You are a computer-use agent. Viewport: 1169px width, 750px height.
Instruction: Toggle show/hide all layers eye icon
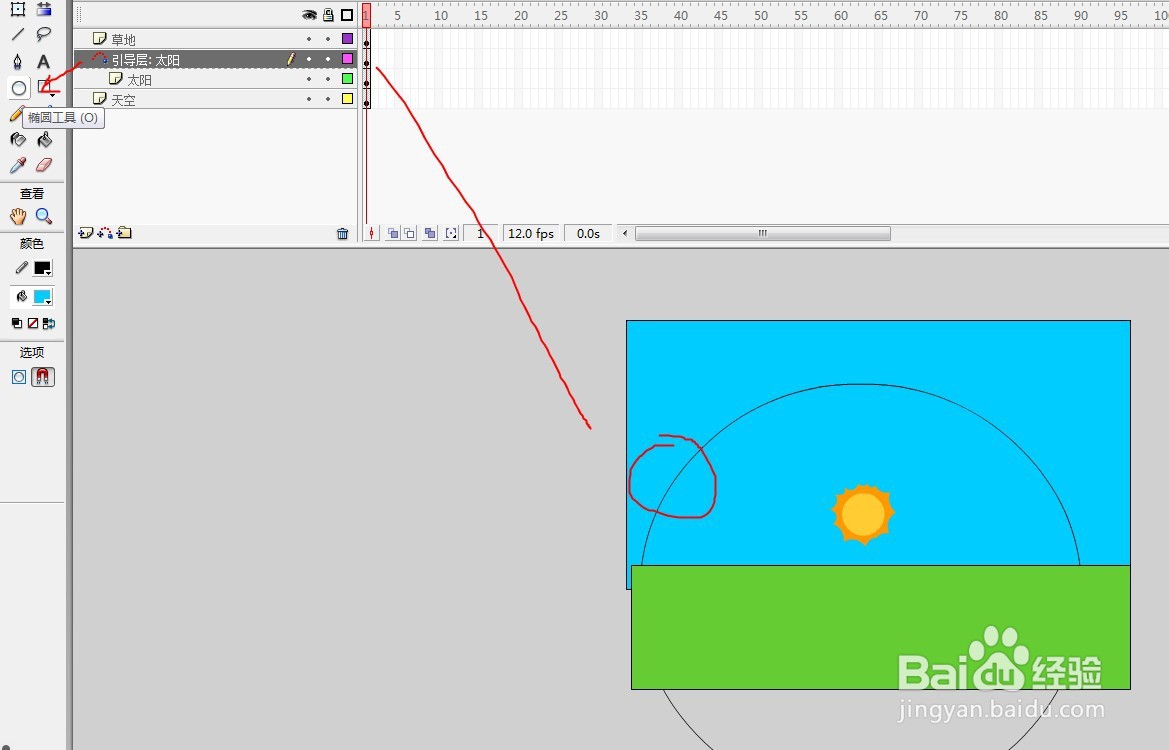click(x=309, y=15)
